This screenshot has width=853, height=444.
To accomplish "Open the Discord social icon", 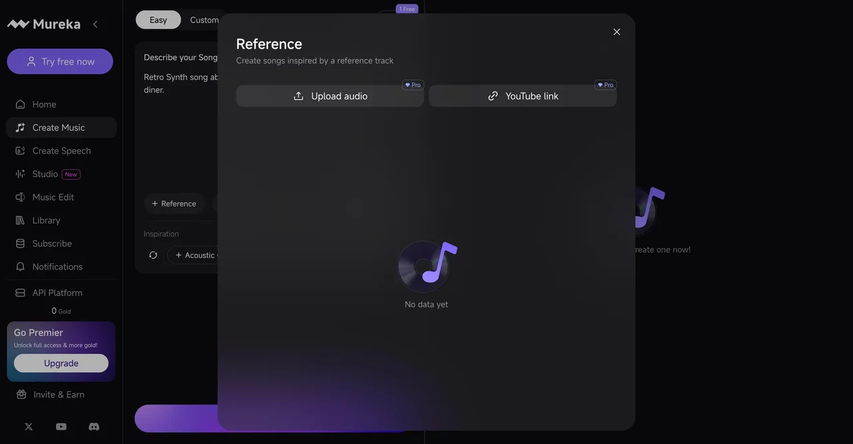I will point(94,427).
